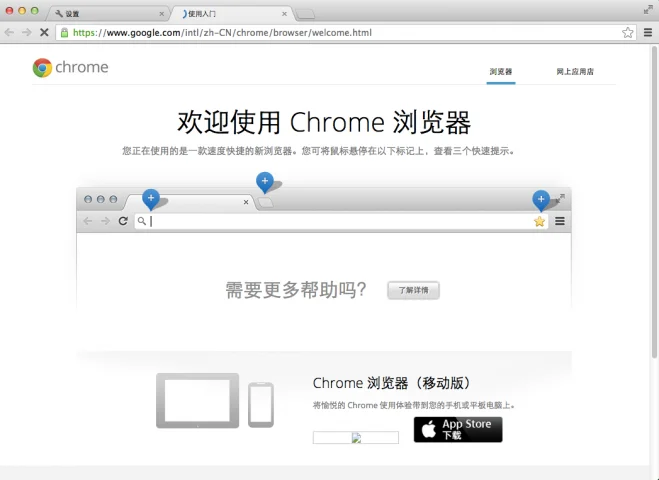Click the illustrated tab close X
The width and height of the screenshot is (659, 480).
tap(246, 202)
